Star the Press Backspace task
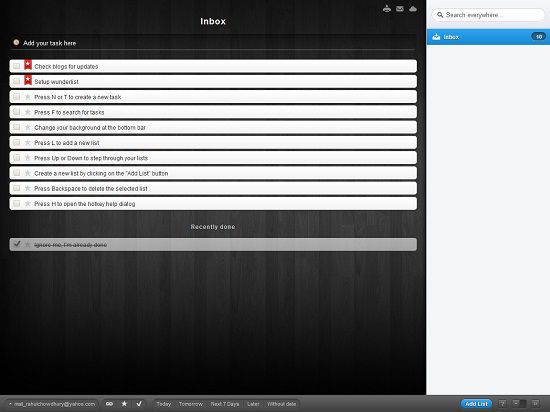Viewport: 550px width, 412px height. click(x=28, y=188)
